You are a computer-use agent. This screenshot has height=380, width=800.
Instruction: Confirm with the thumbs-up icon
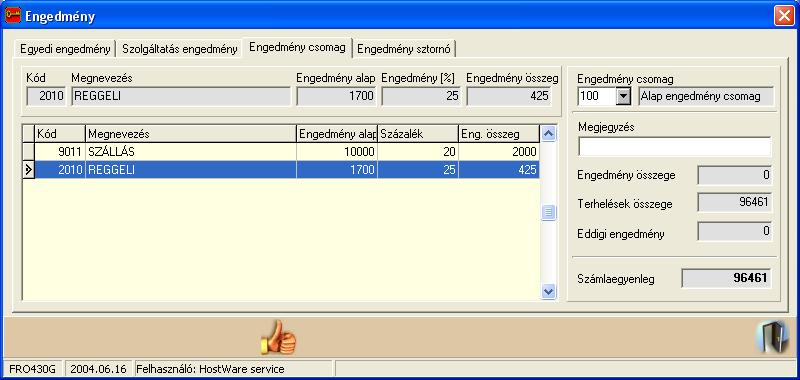coord(278,337)
